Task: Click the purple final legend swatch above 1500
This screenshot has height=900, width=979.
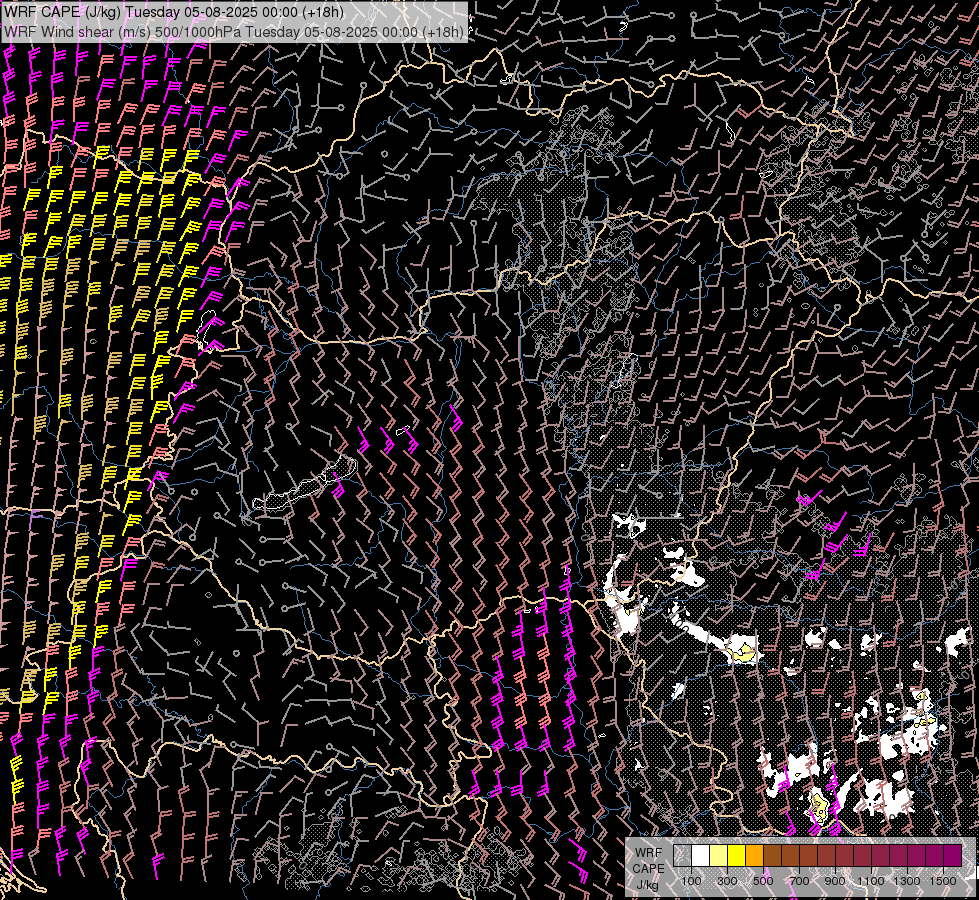Action: (952, 855)
